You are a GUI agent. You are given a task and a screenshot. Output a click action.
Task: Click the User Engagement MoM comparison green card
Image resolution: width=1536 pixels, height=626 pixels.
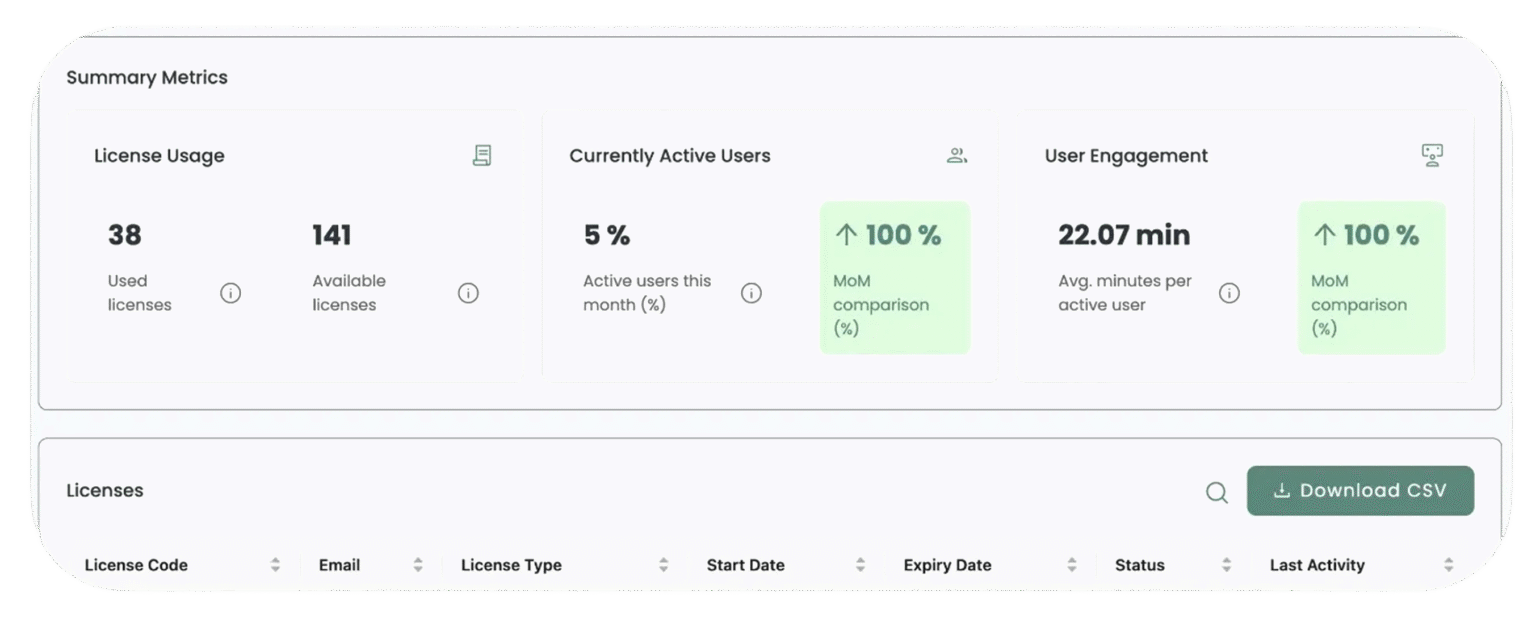pyautogui.click(x=1371, y=278)
